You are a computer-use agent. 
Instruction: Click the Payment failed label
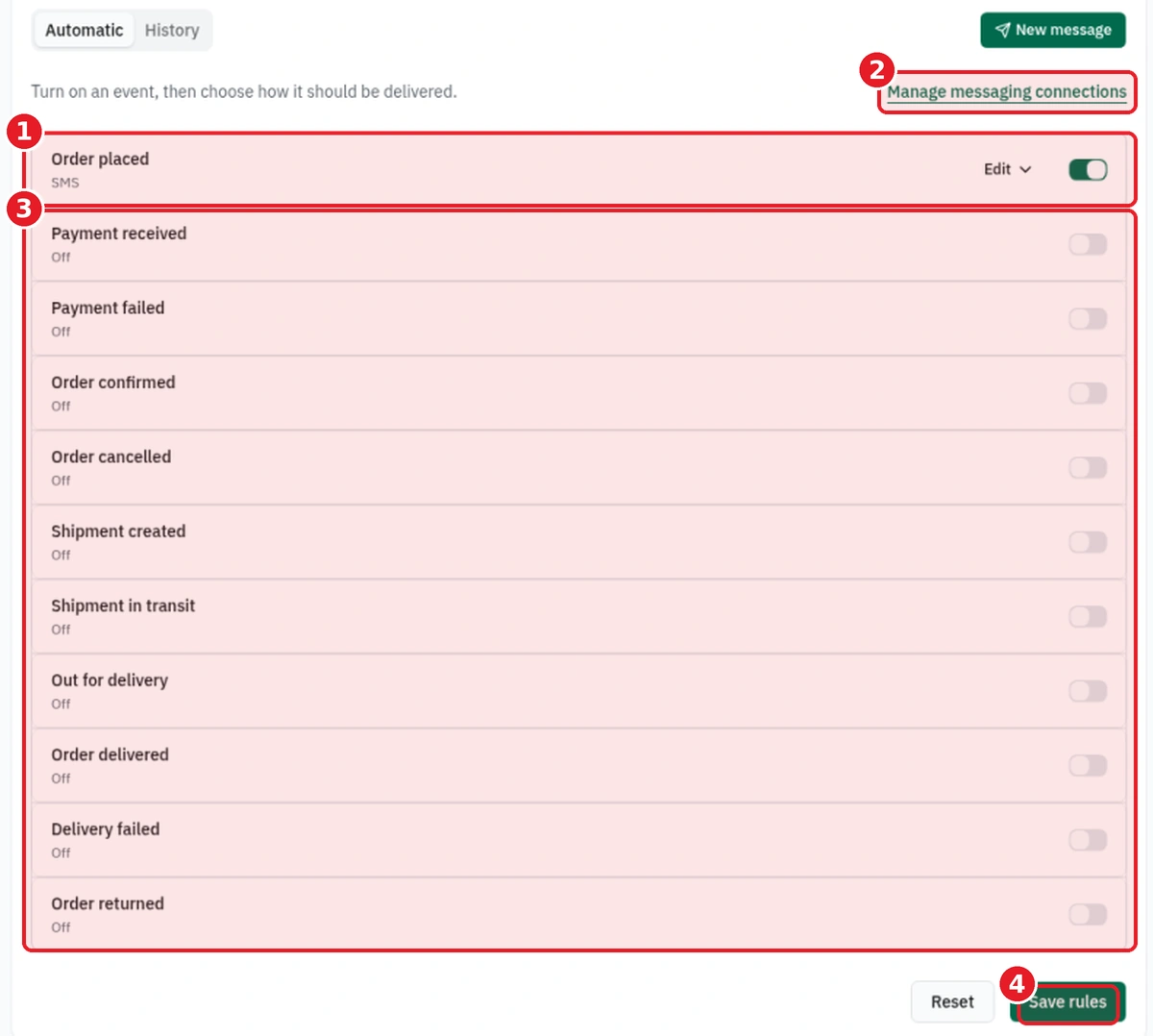pyautogui.click(x=108, y=308)
